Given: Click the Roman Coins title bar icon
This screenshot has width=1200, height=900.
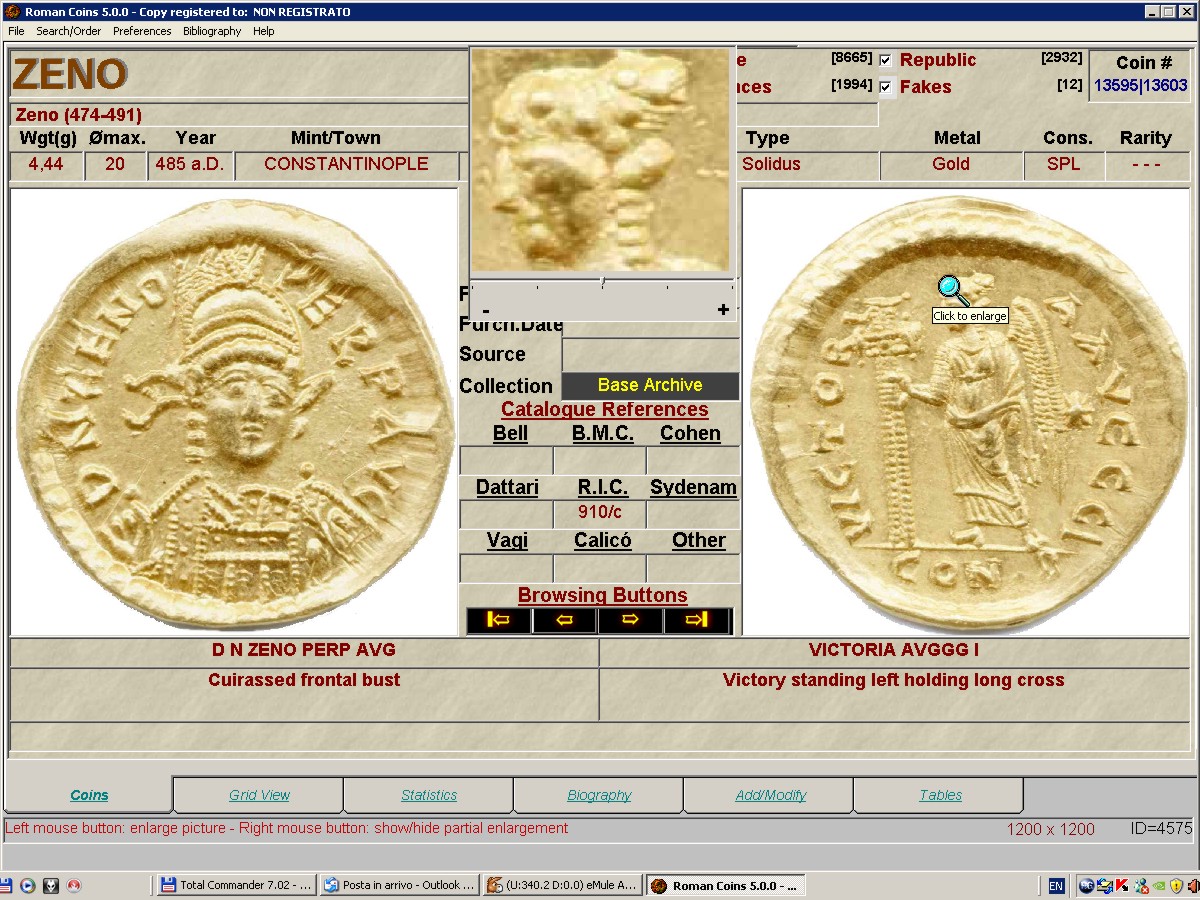Looking at the screenshot, I should (x=12, y=12).
